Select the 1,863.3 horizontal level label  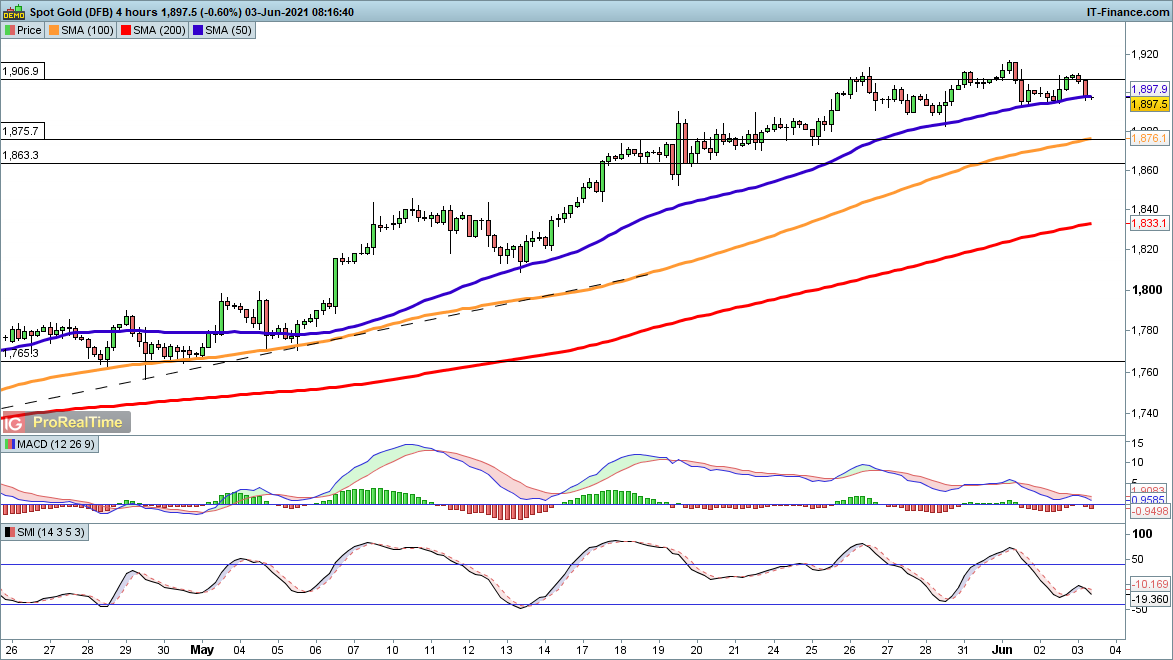(x=20, y=155)
